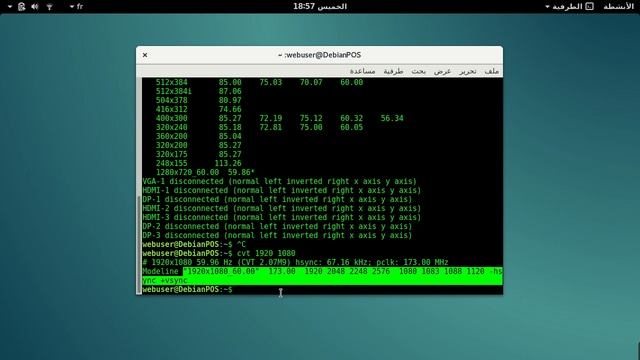Click the DP-3 disconnected line
640x360 pixels.
(277, 235)
